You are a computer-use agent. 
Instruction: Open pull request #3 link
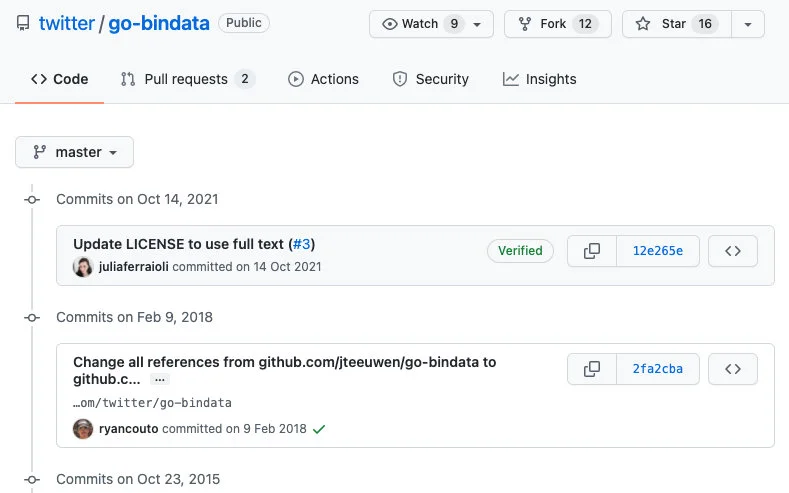[x=301, y=244]
